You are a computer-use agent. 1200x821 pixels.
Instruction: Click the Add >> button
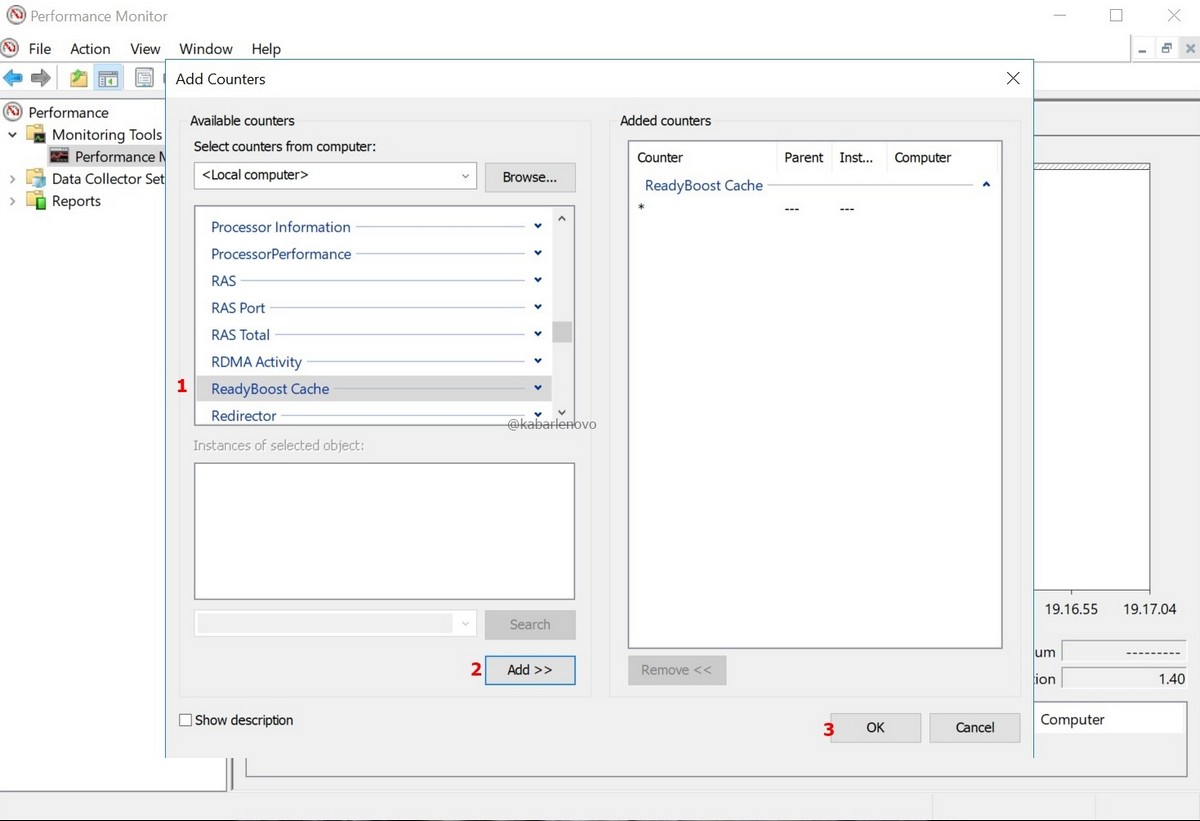(x=529, y=670)
